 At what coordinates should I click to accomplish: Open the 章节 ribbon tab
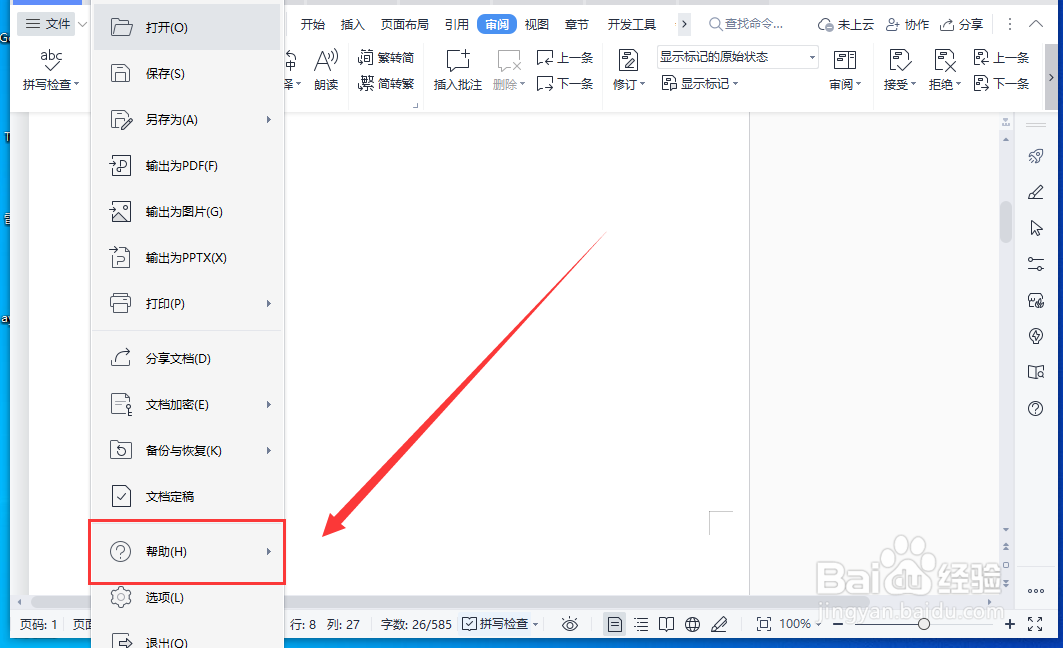coord(577,24)
